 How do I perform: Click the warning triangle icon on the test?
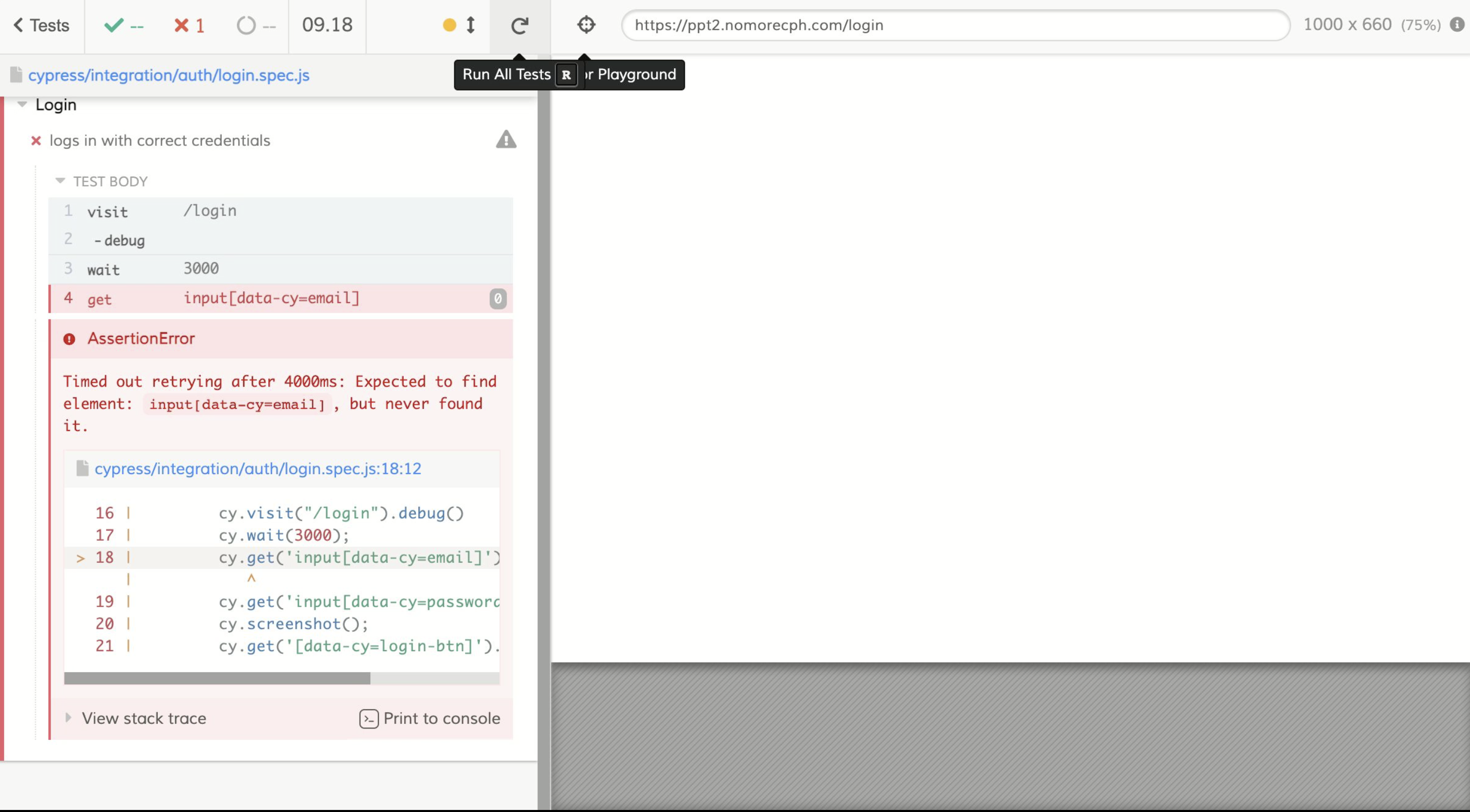click(506, 139)
